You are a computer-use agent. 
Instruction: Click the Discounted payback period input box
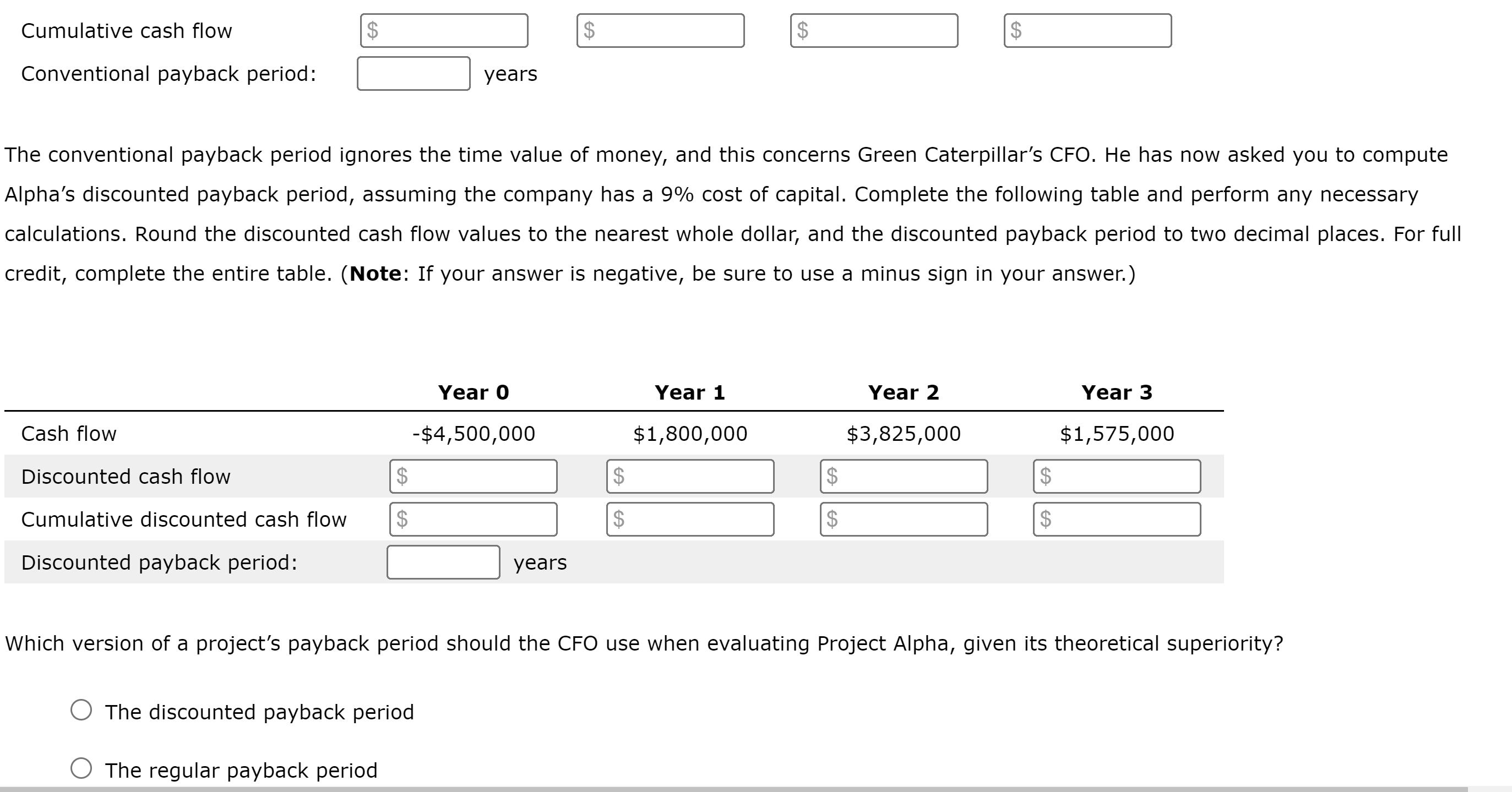click(x=443, y=562)
